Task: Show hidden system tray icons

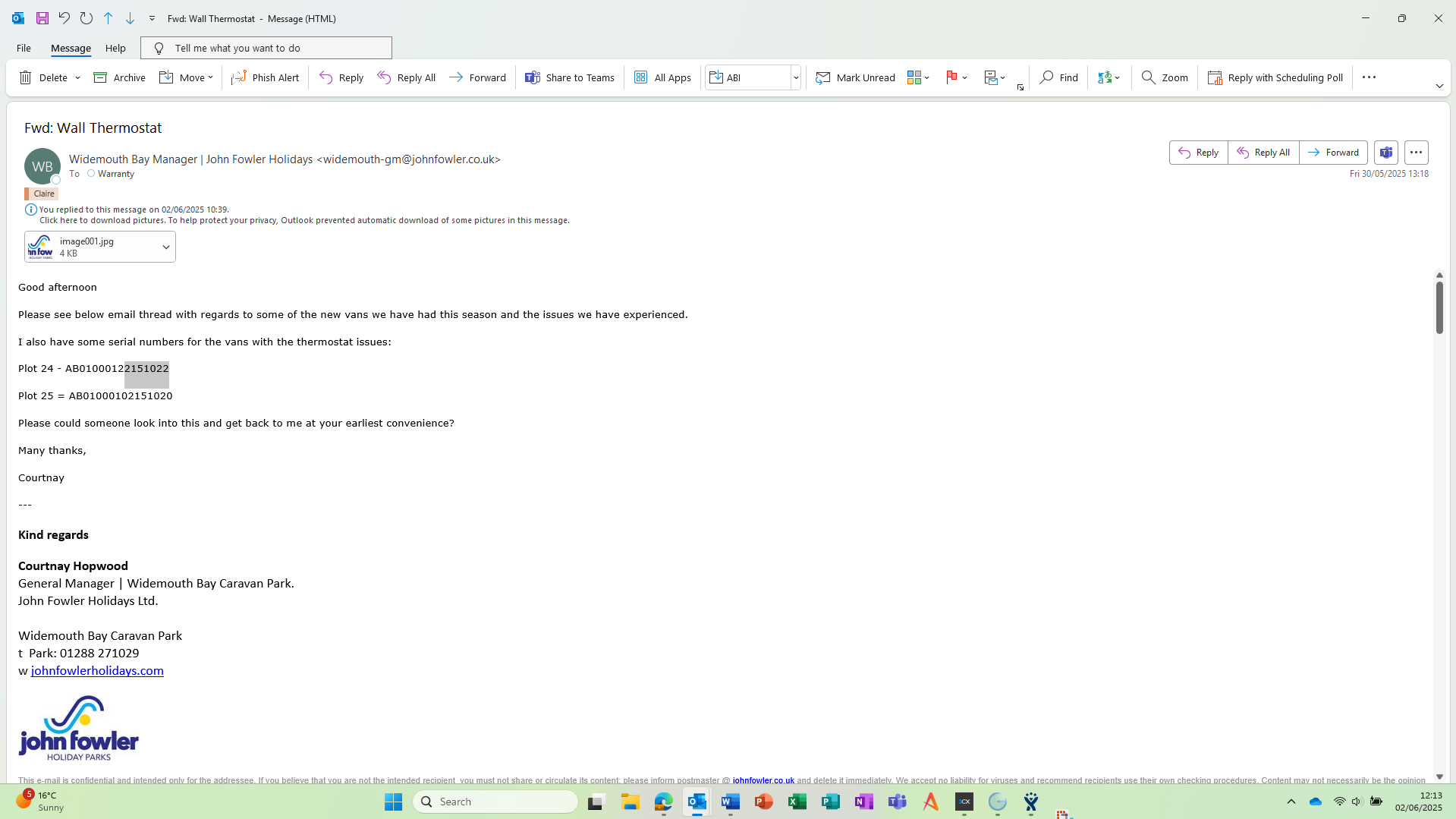Action: (1291, 802)
